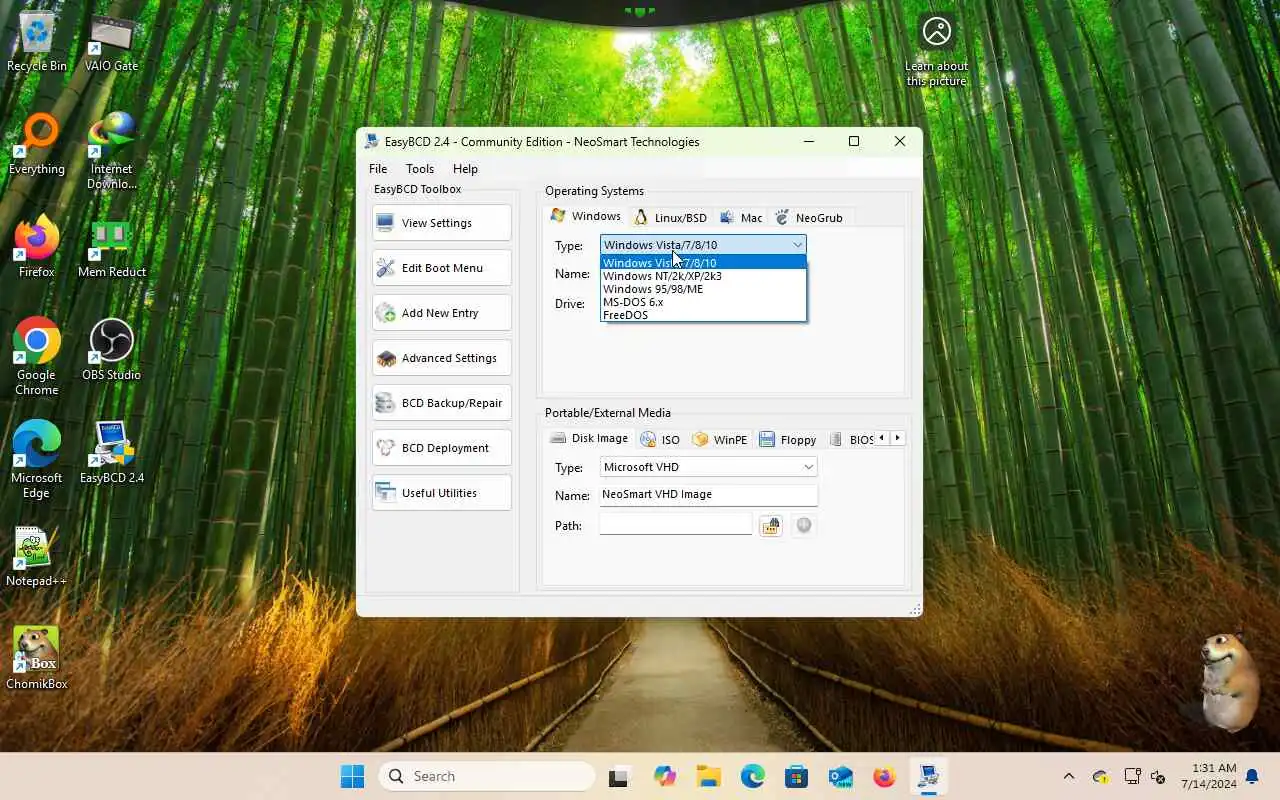The image size is (1280, 800).
Task: Open File Explorer from the taskbar
Action: coord(709,776)
